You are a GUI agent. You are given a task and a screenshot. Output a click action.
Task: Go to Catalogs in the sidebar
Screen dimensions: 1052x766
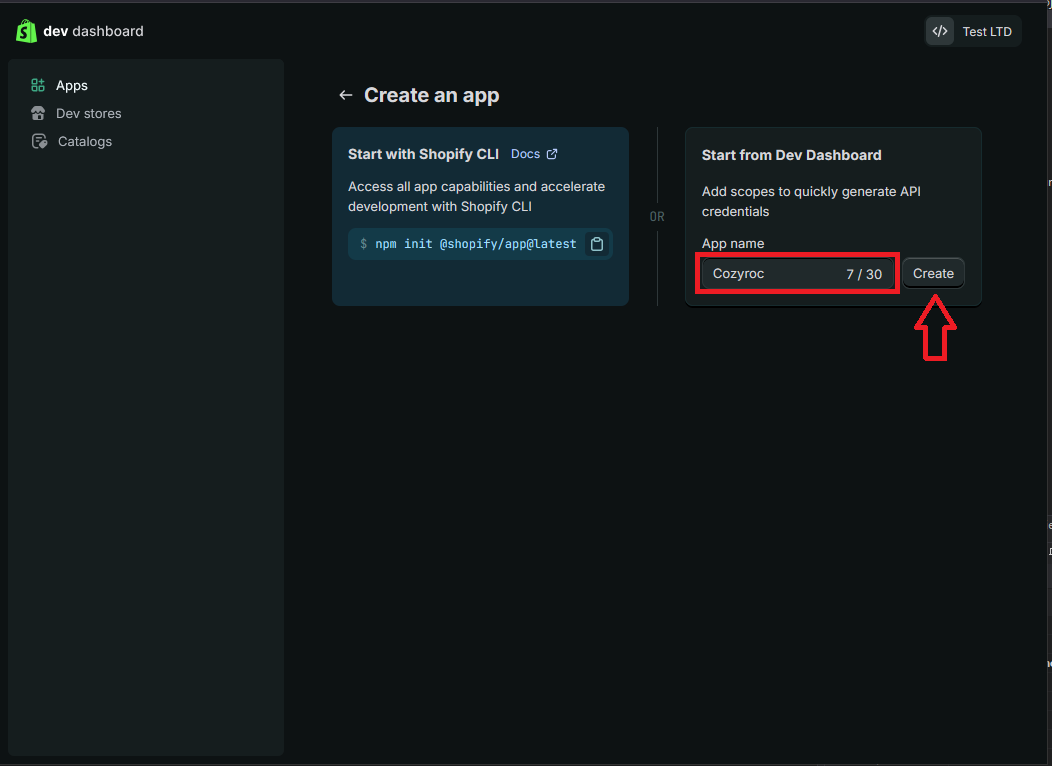point(85,142)
